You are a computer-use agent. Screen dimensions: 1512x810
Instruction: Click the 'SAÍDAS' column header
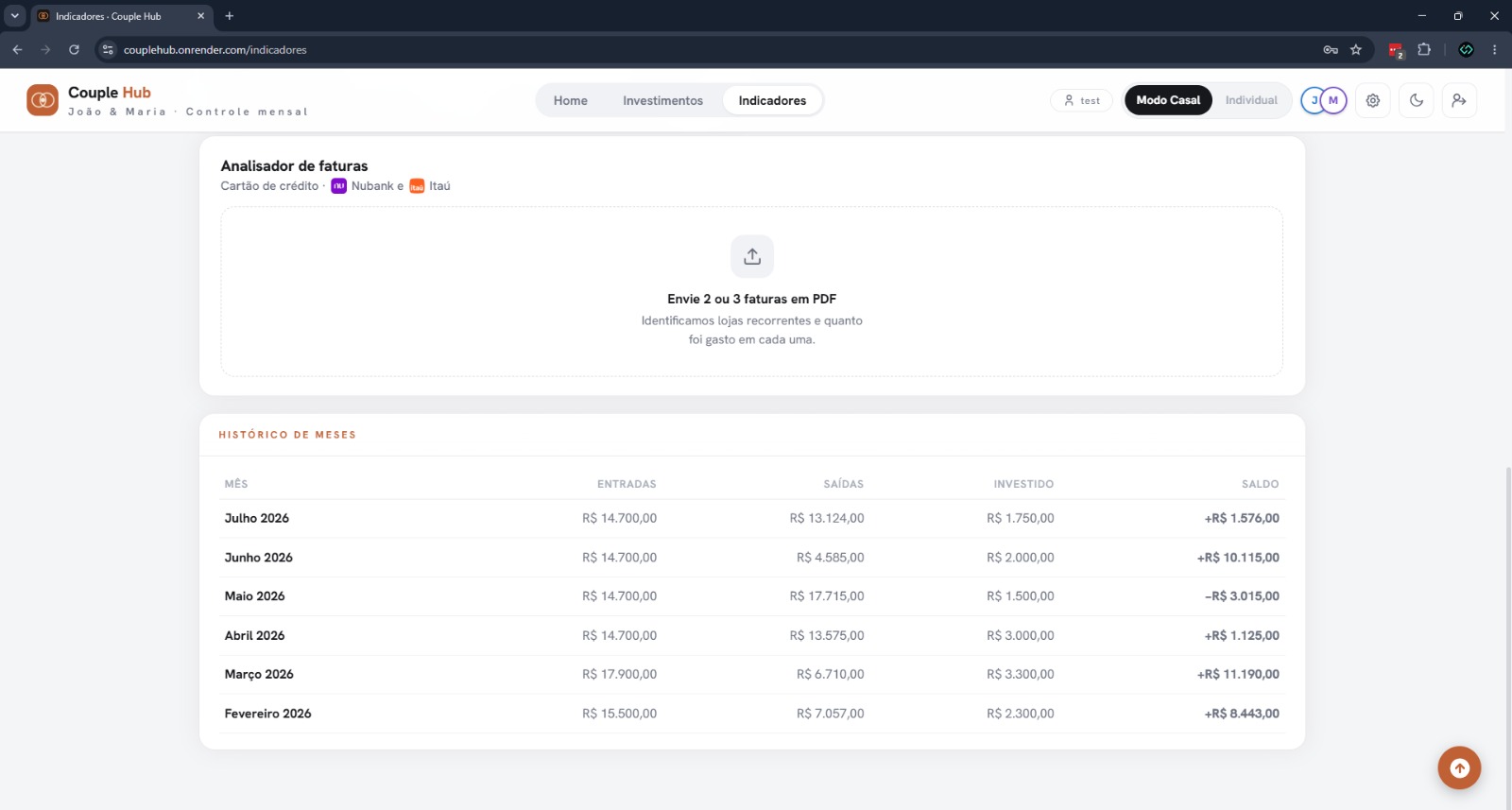click(844, 484)
